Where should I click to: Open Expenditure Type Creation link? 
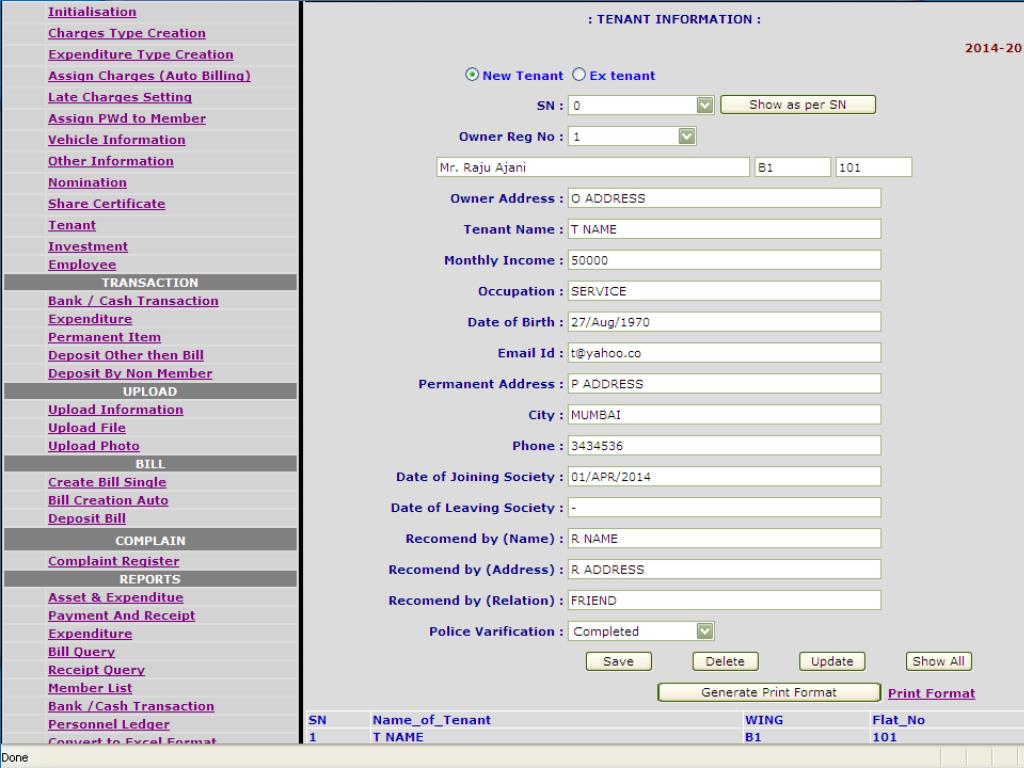click(x=140, y=55)
